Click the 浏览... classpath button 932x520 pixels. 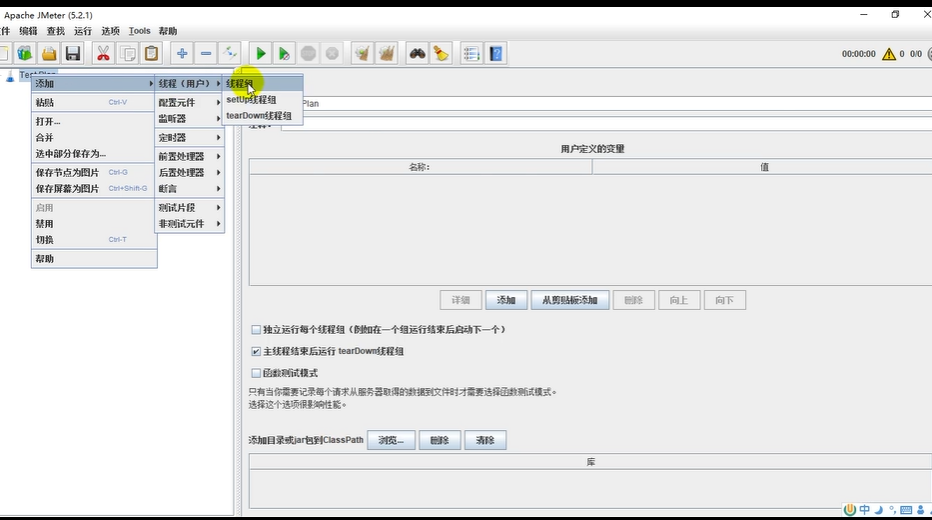(x=391, y=440)
